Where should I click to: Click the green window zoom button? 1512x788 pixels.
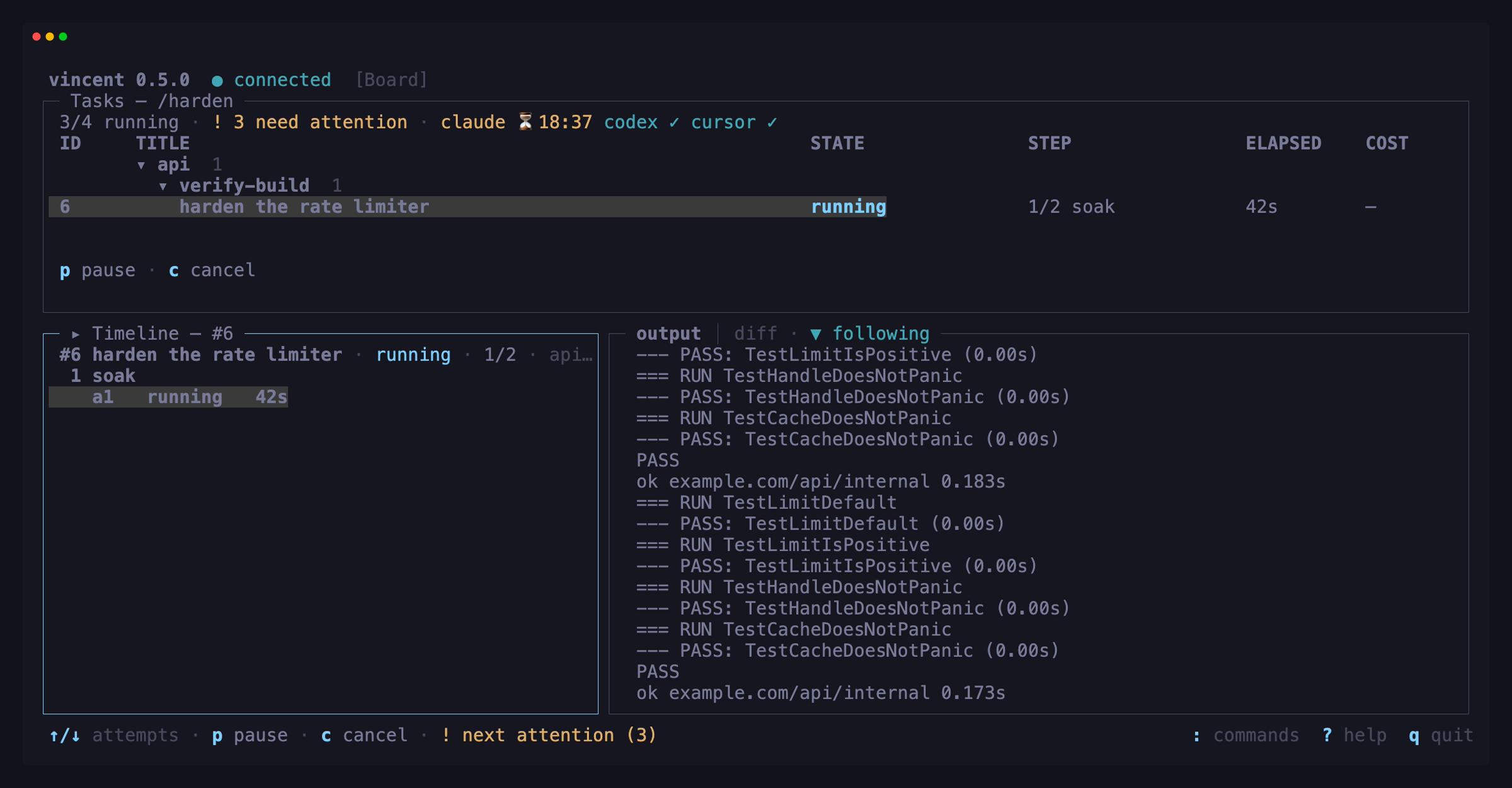point(63,37)
